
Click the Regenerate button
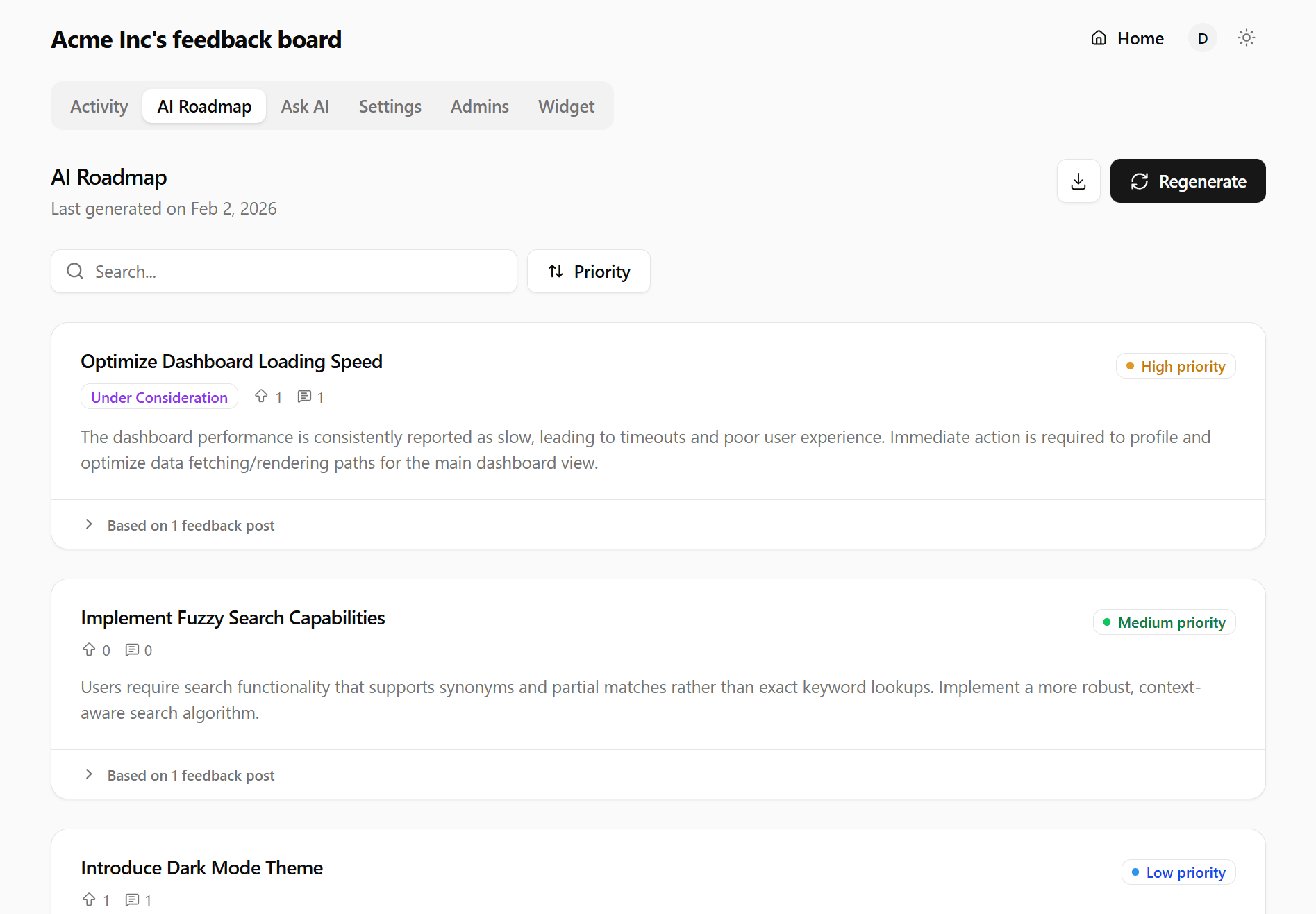(1188, 181)
